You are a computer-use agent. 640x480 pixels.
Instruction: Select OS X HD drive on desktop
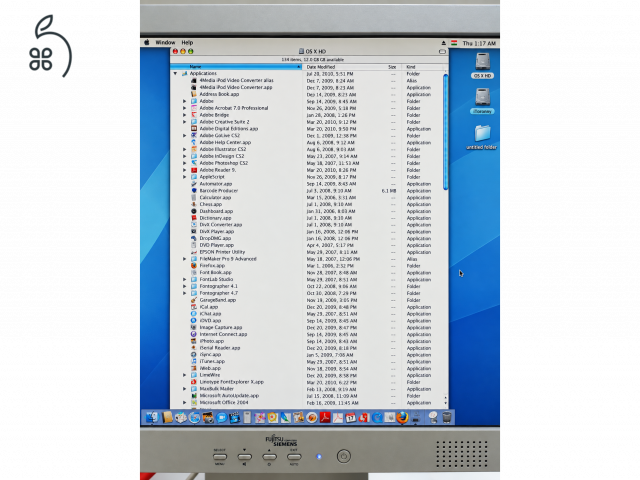point(482,65)
